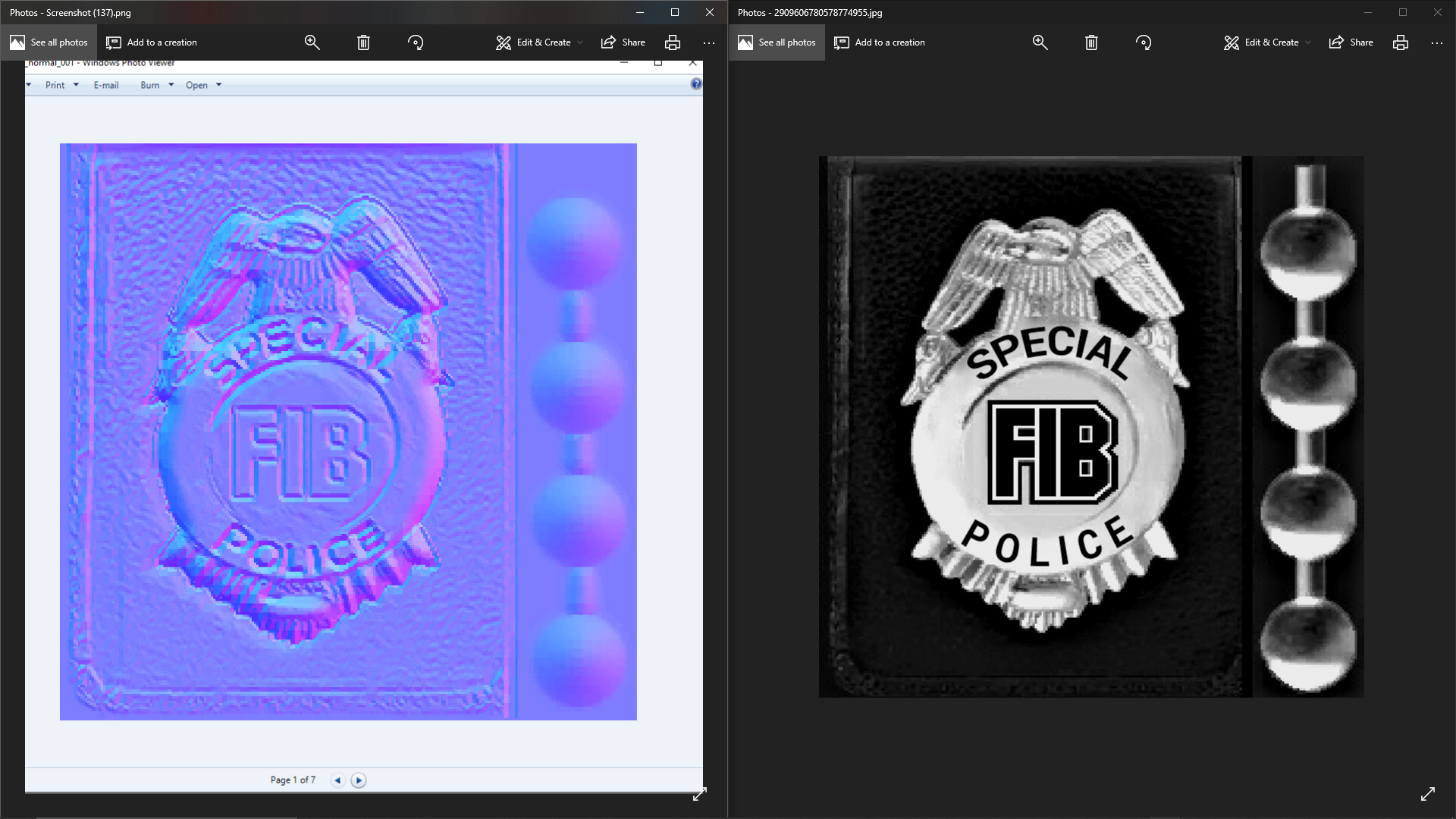Click See all photos in left window
Image resolution: width=1456 pixels, height=819 pixels.
[49, 42]
